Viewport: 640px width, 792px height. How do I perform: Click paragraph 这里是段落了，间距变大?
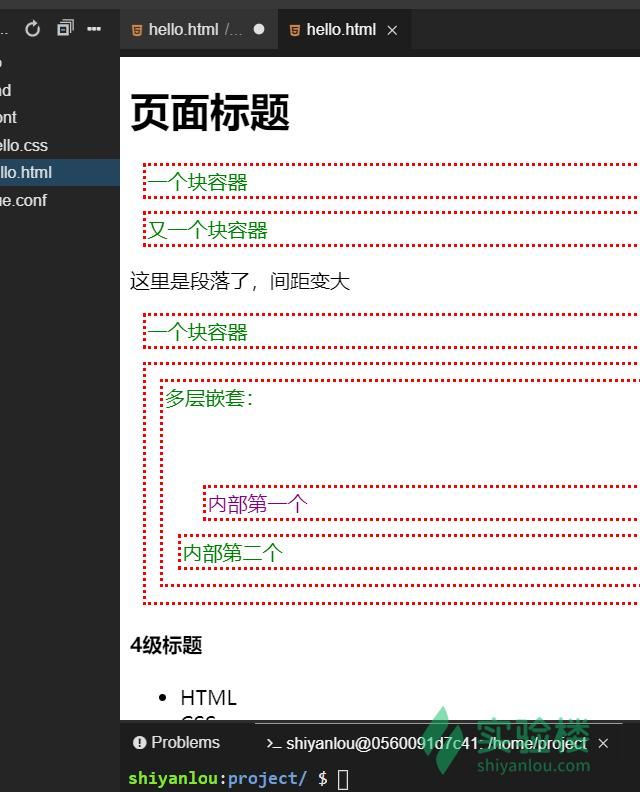point(240,281)
